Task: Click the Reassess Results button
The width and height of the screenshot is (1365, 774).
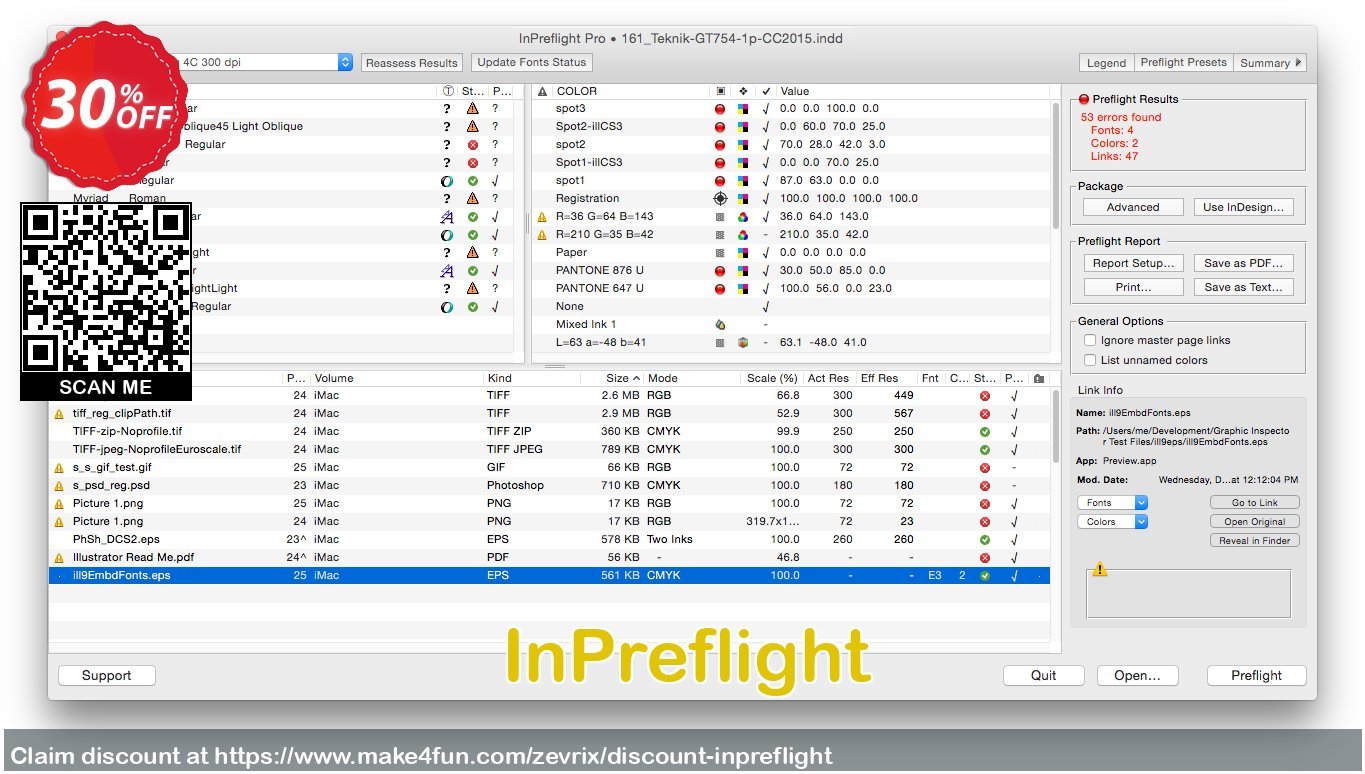Action: pos(411,62)
